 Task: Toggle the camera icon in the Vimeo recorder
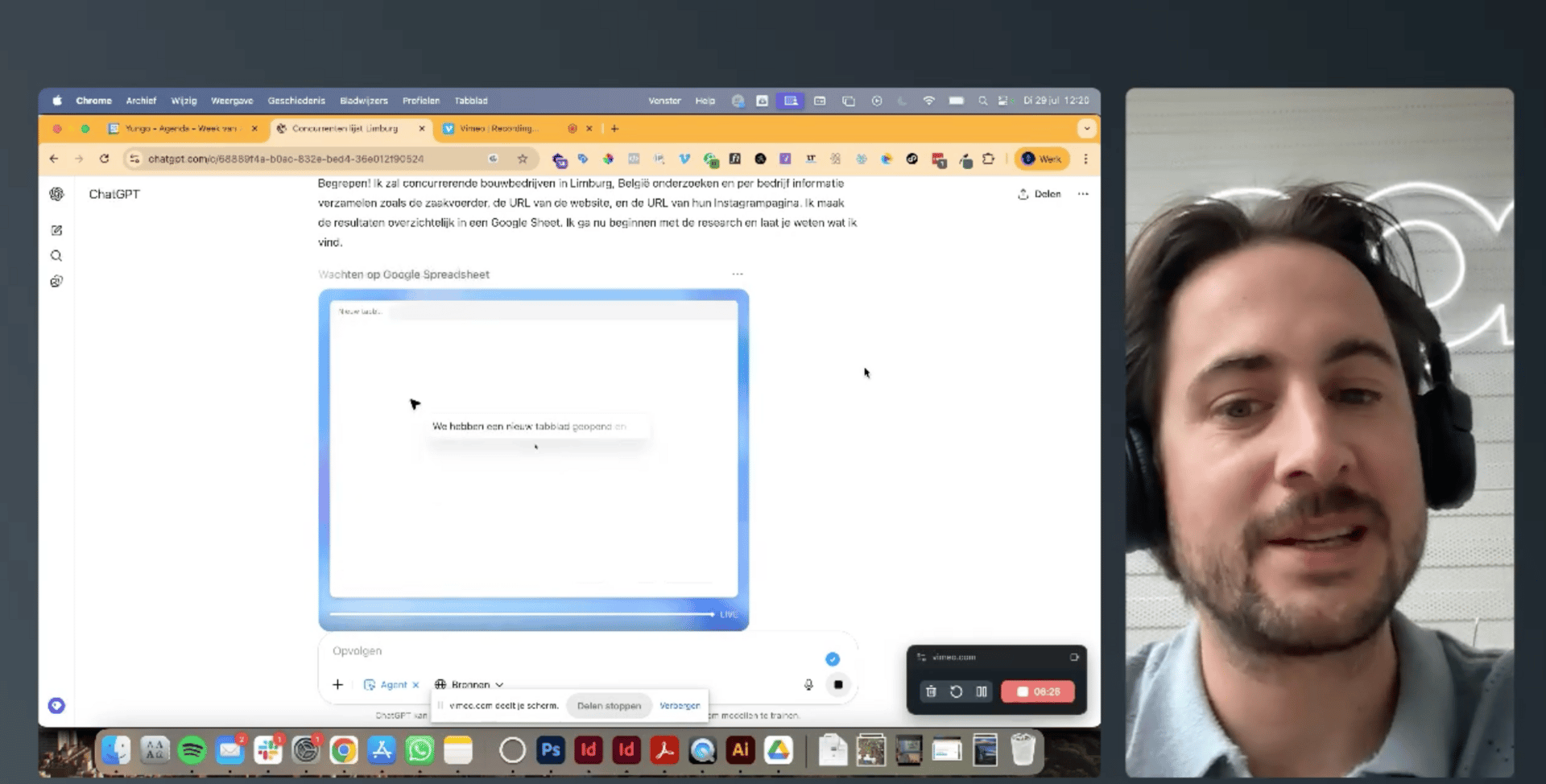(1074, 657)
